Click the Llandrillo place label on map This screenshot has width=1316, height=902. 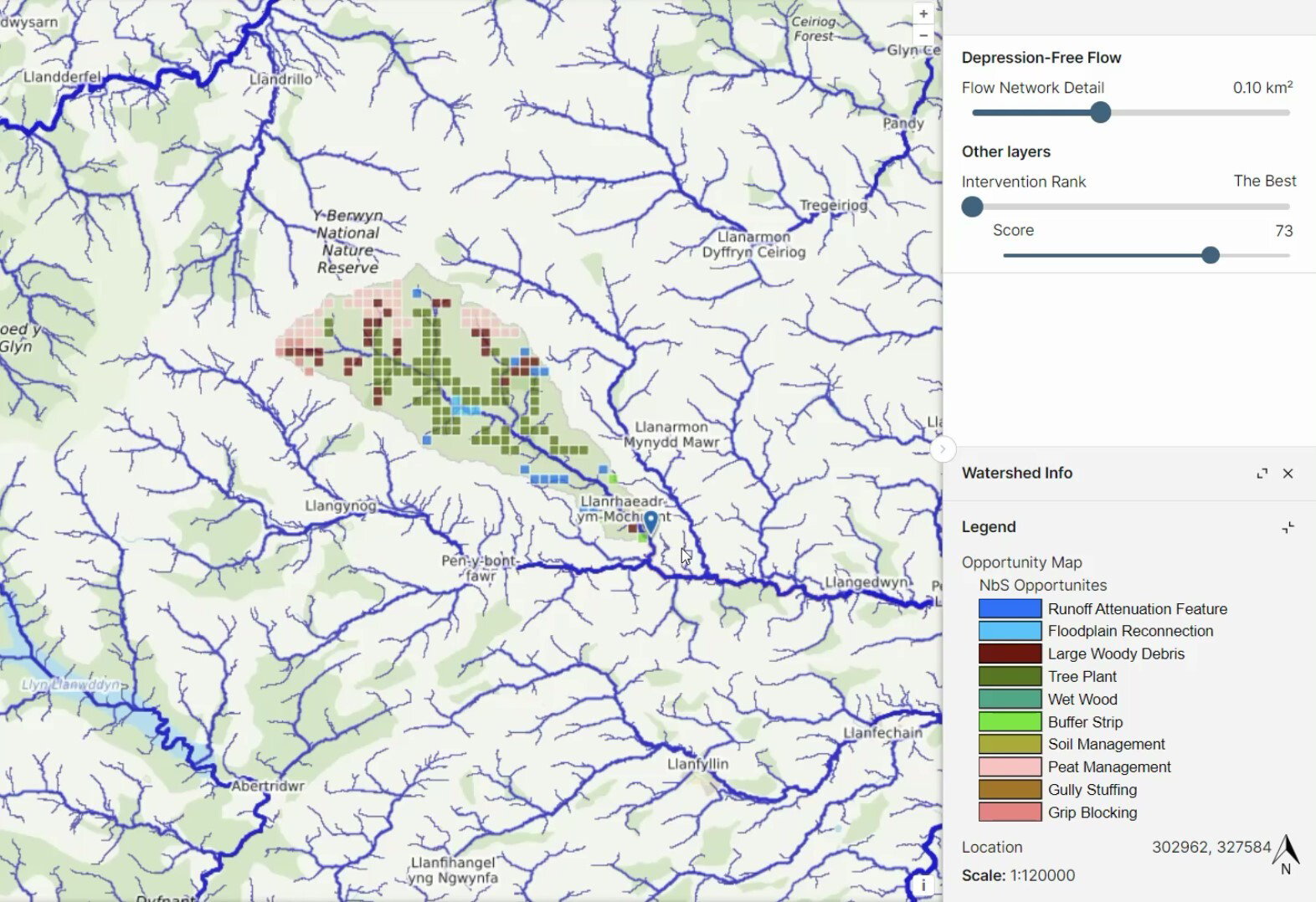coord(281,79)
